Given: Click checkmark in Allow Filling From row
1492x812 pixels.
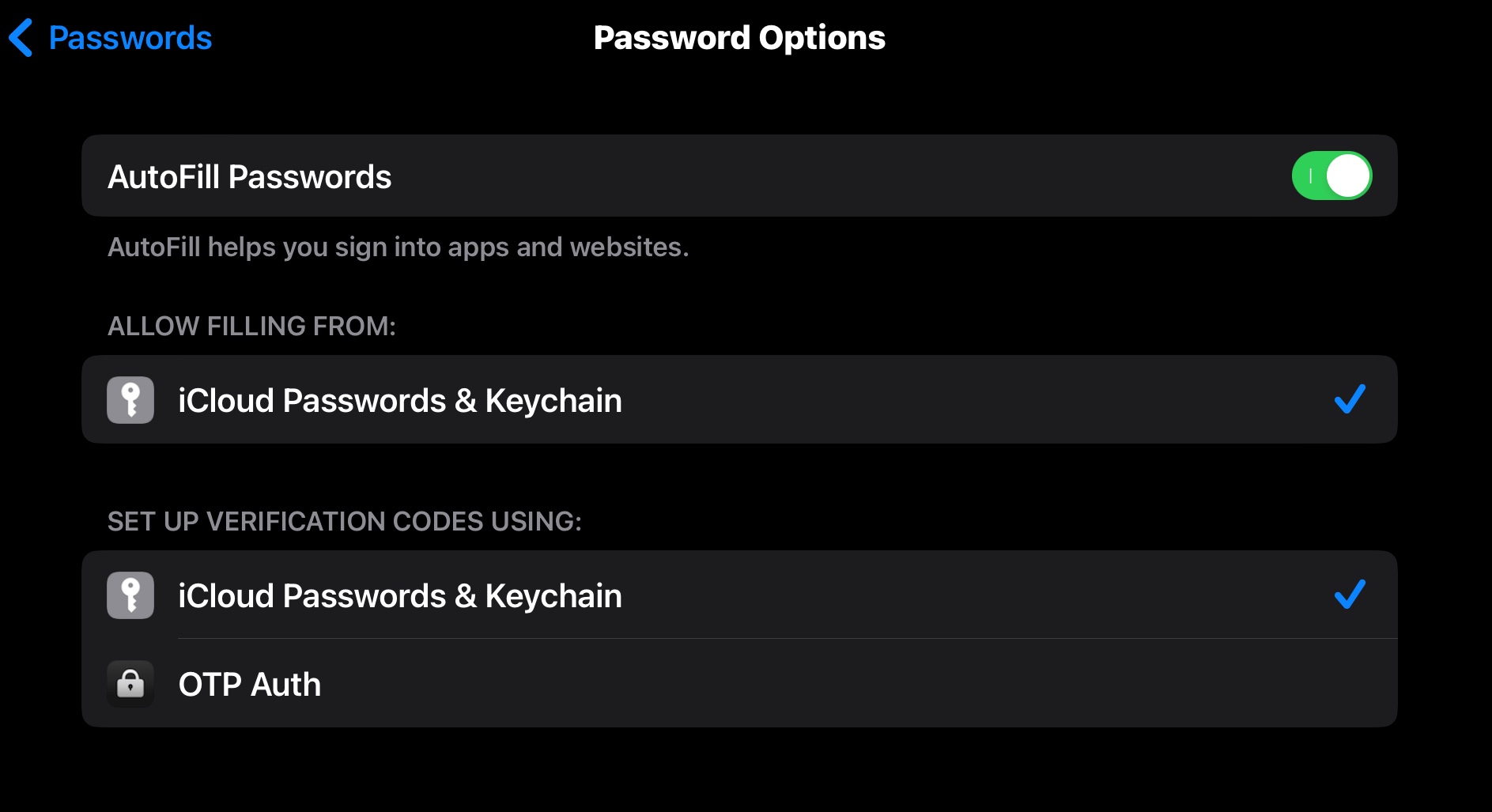Looking at the screenshot, I should click(1350, 399).
